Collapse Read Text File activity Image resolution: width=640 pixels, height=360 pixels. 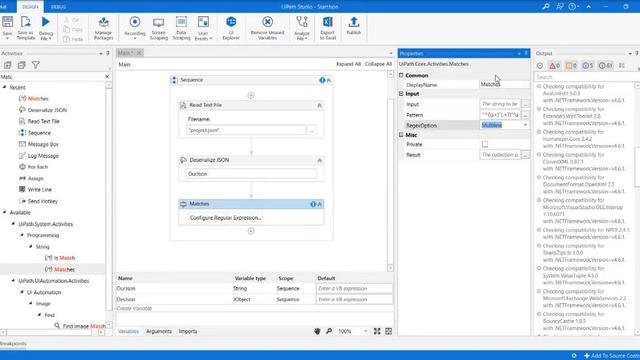(320, 105)
